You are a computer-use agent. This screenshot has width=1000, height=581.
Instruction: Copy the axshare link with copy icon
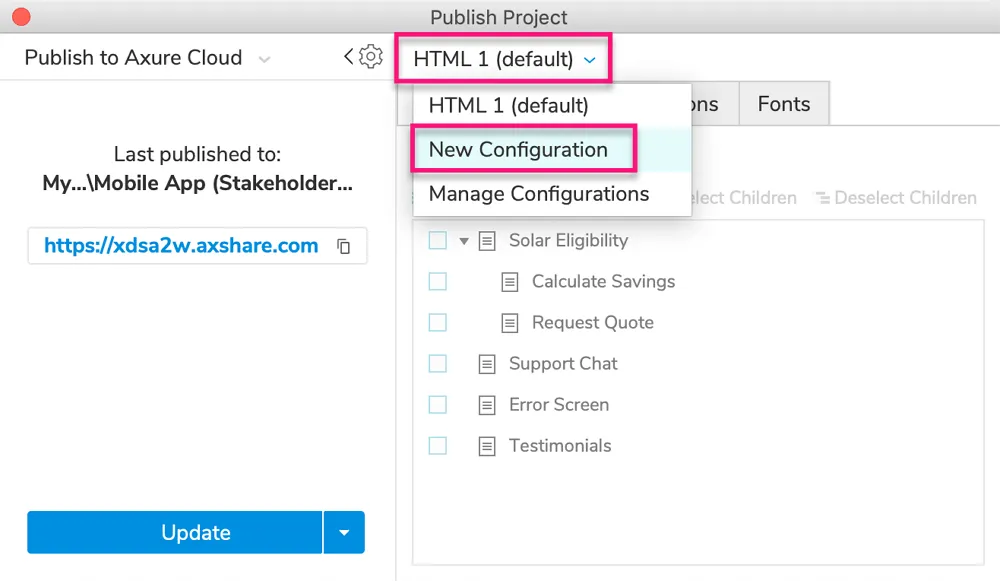(x=344, y=246)
